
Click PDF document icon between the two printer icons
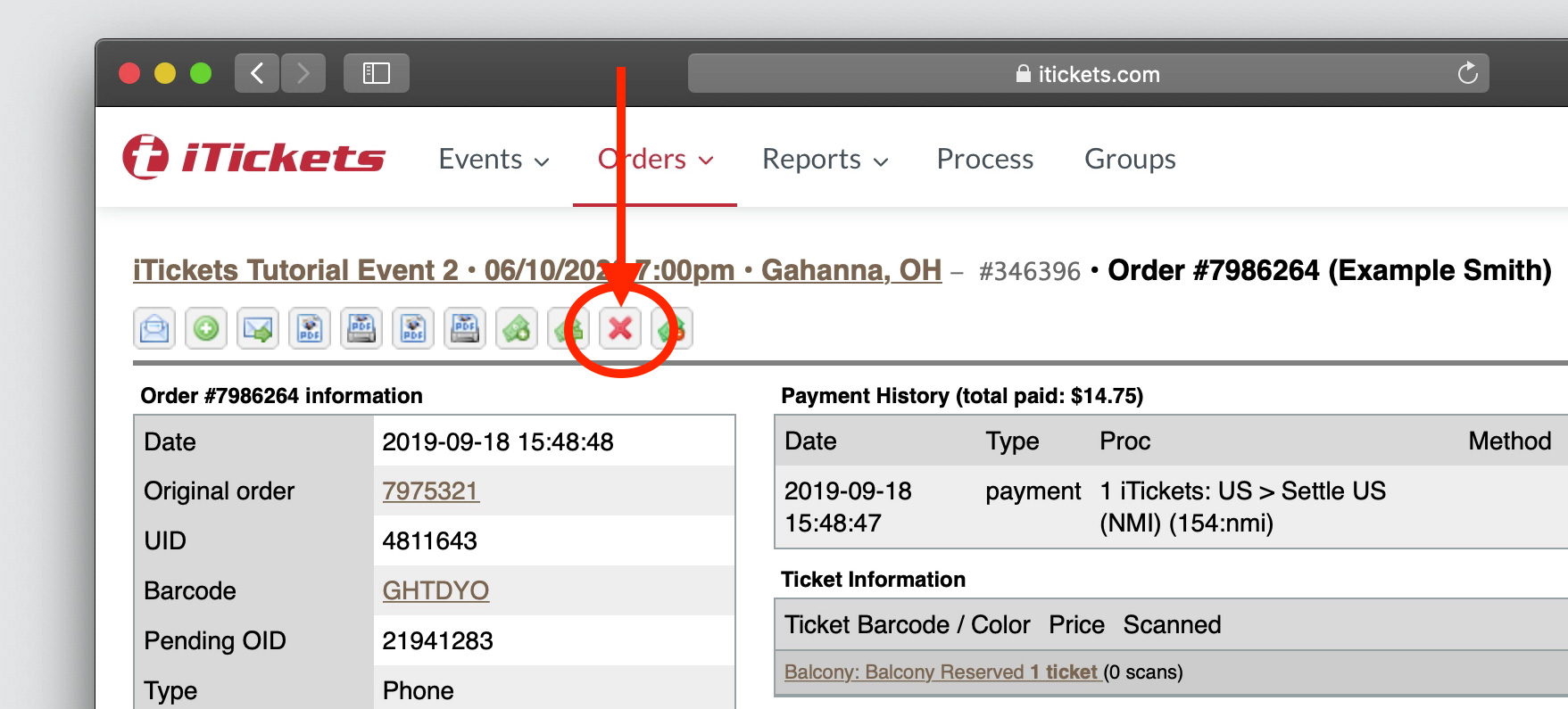coord(413,328)
